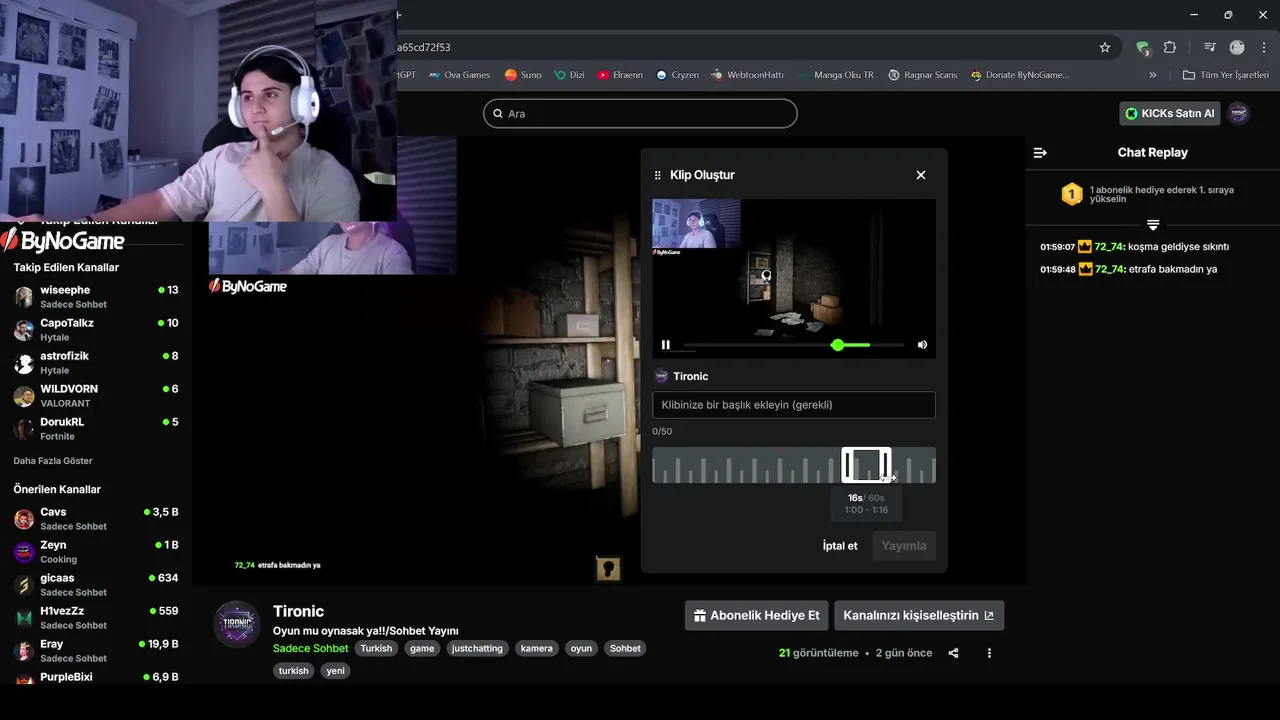Open the green shield extension icon
1280x720 pixels.
pos(1143,47)
